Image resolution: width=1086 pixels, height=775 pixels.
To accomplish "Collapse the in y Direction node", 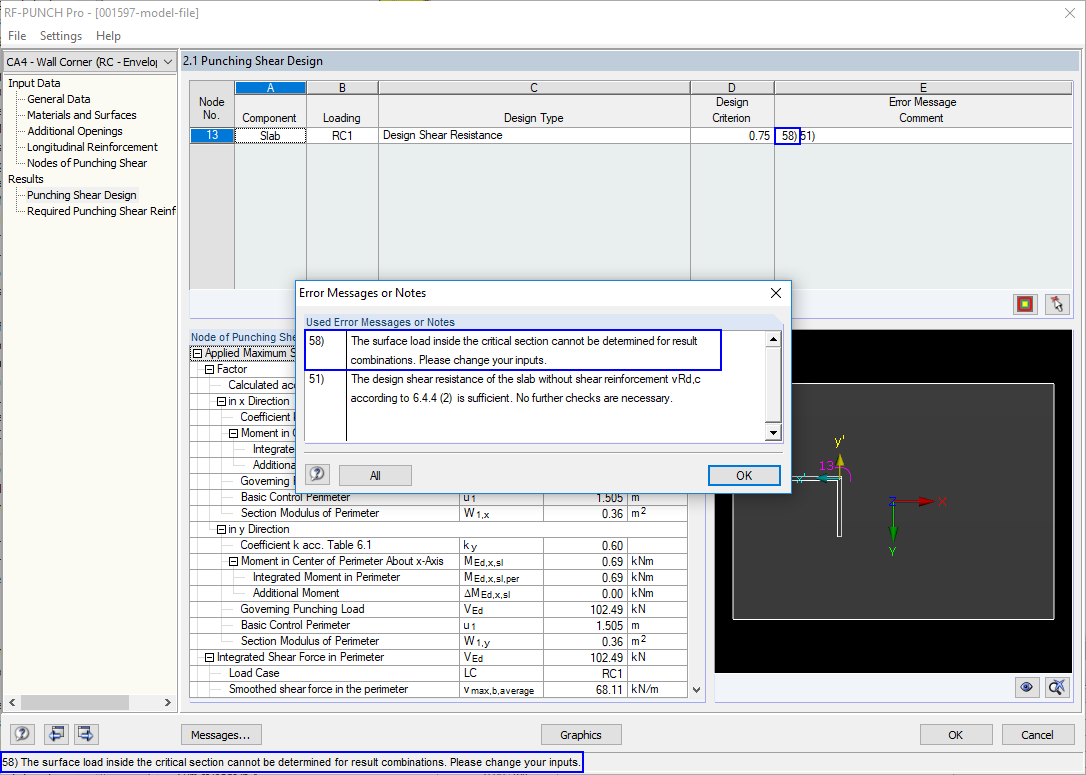I will click(x=221, y=529).
